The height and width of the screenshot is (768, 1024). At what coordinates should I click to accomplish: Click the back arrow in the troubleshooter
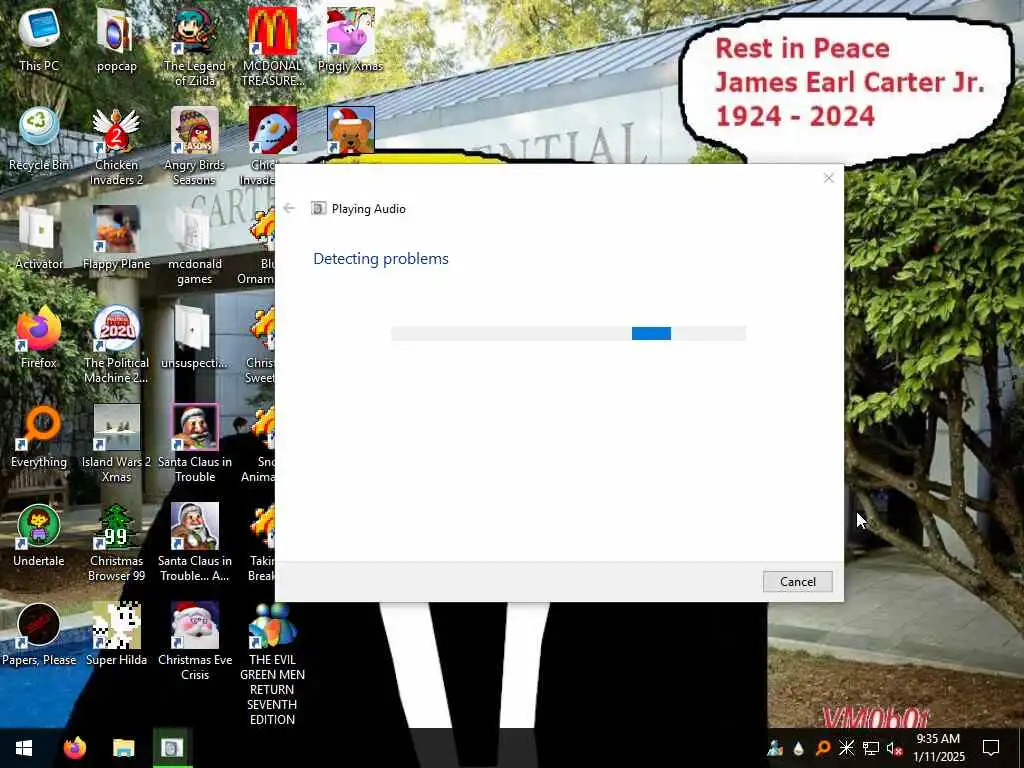(289, 208)
